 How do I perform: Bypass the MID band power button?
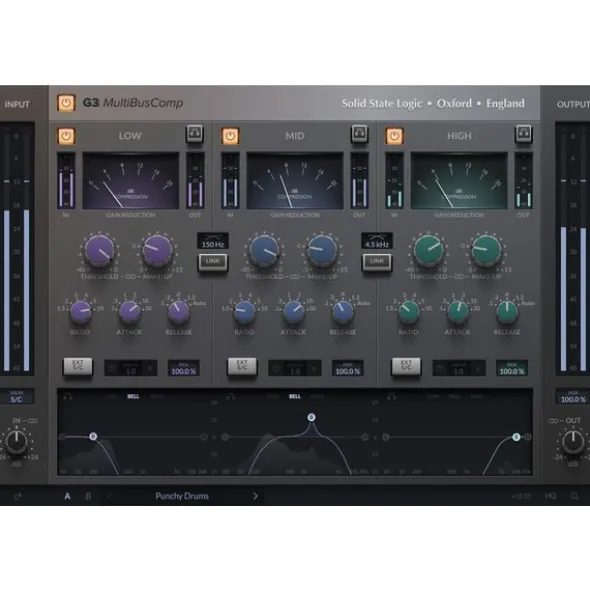(230, 136)
